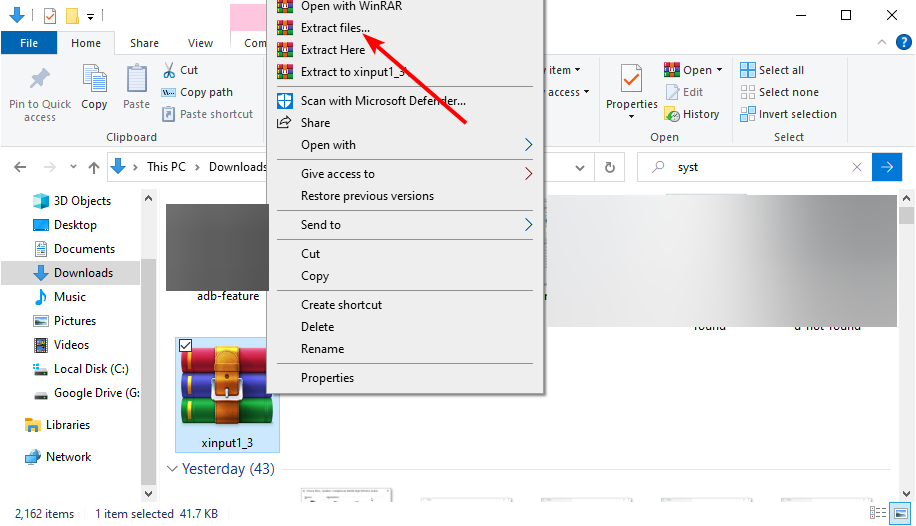
Task: Open Network in the navigation pane
Action: click(57, 456)
